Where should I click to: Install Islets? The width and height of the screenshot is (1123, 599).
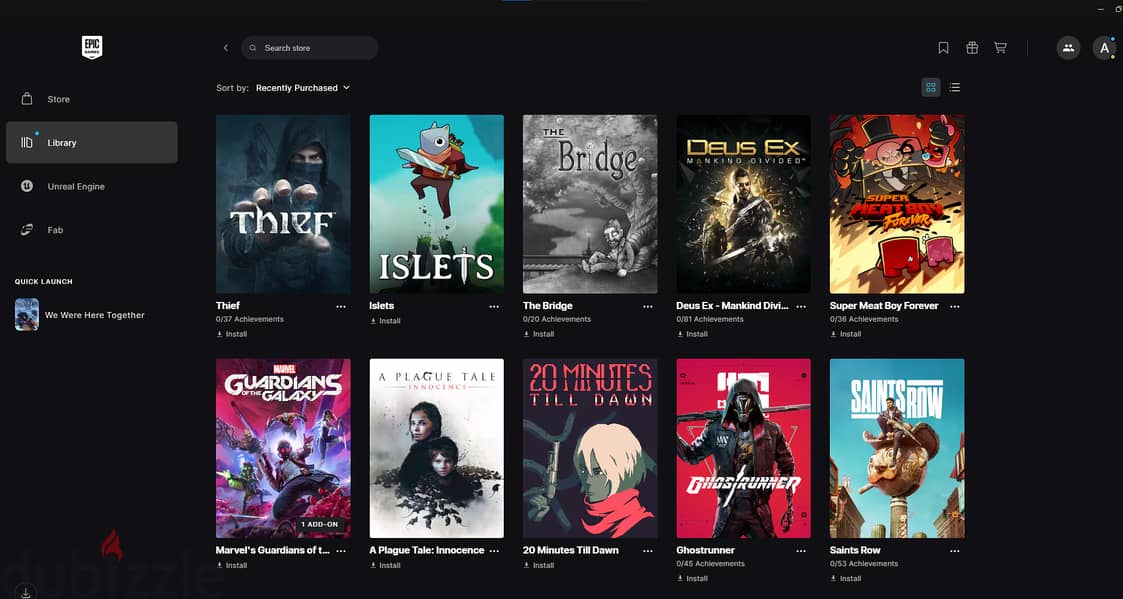pyautogui.click(x=385, y=321)
